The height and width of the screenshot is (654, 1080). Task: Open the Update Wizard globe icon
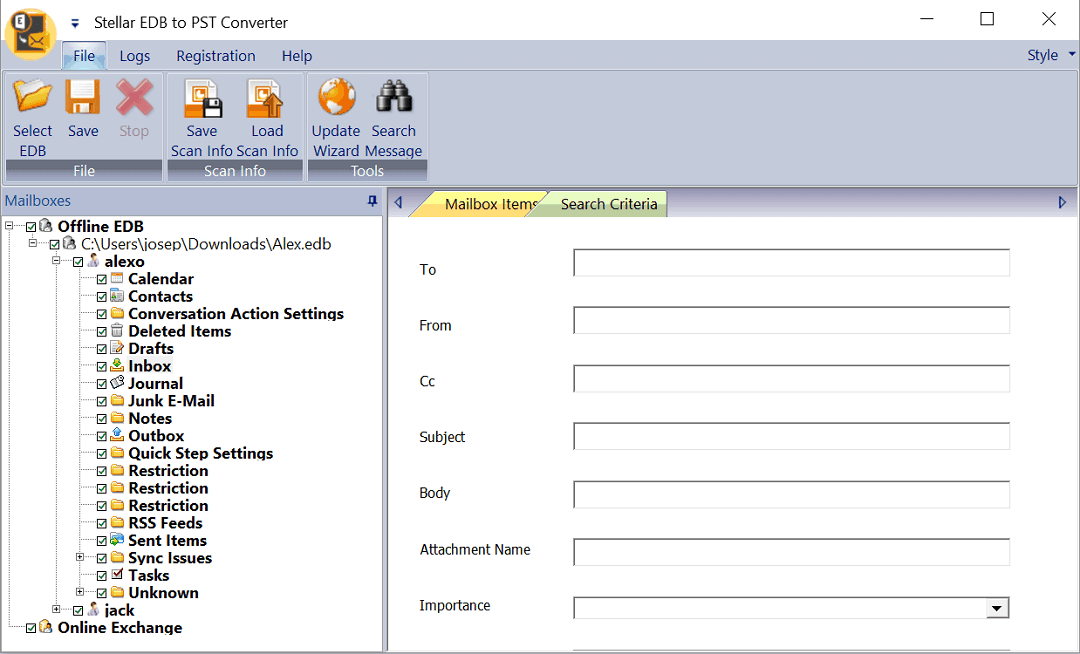coord(336,96)
